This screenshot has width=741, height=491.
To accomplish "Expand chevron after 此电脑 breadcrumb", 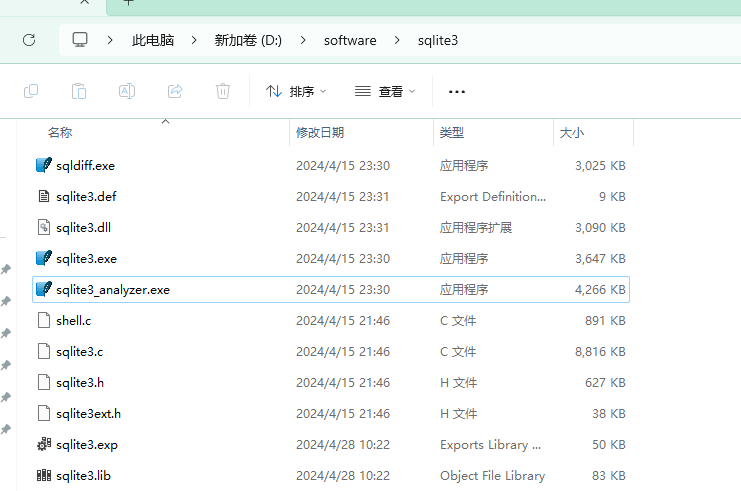I will click(194, 40).
